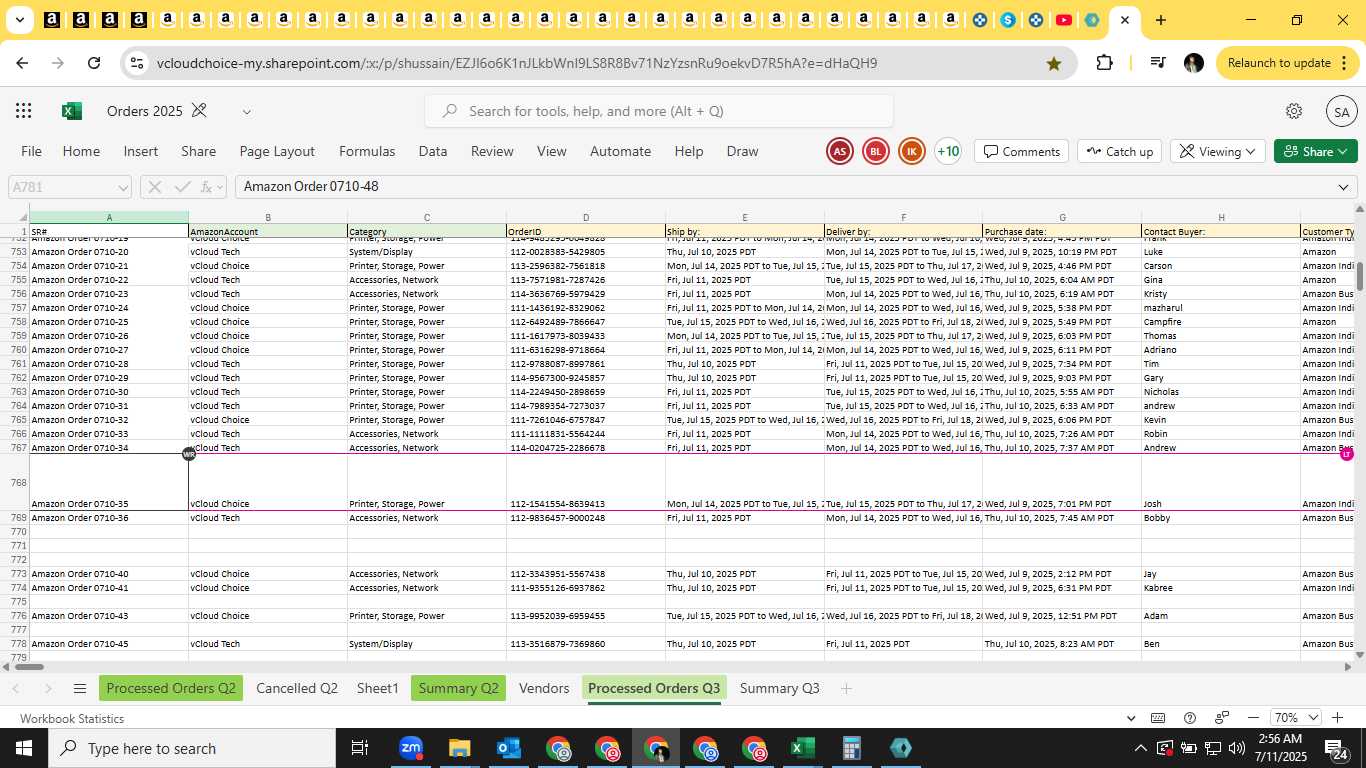Click the Search for tools, help box
The image size is (1366, 768).
pyautogui.click(x=659, y=111)
